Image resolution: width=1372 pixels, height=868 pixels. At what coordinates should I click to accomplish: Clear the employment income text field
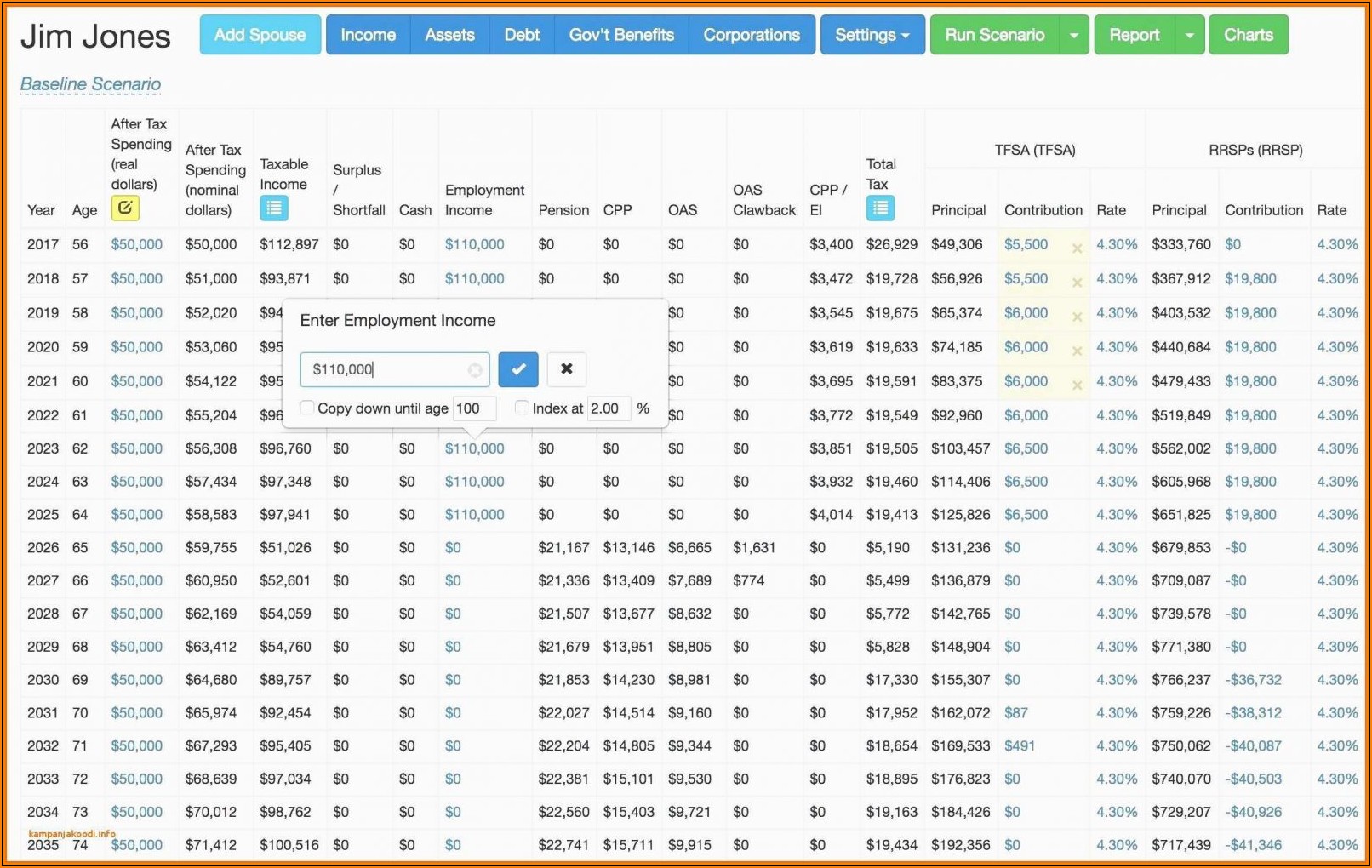tap(475, 370)
